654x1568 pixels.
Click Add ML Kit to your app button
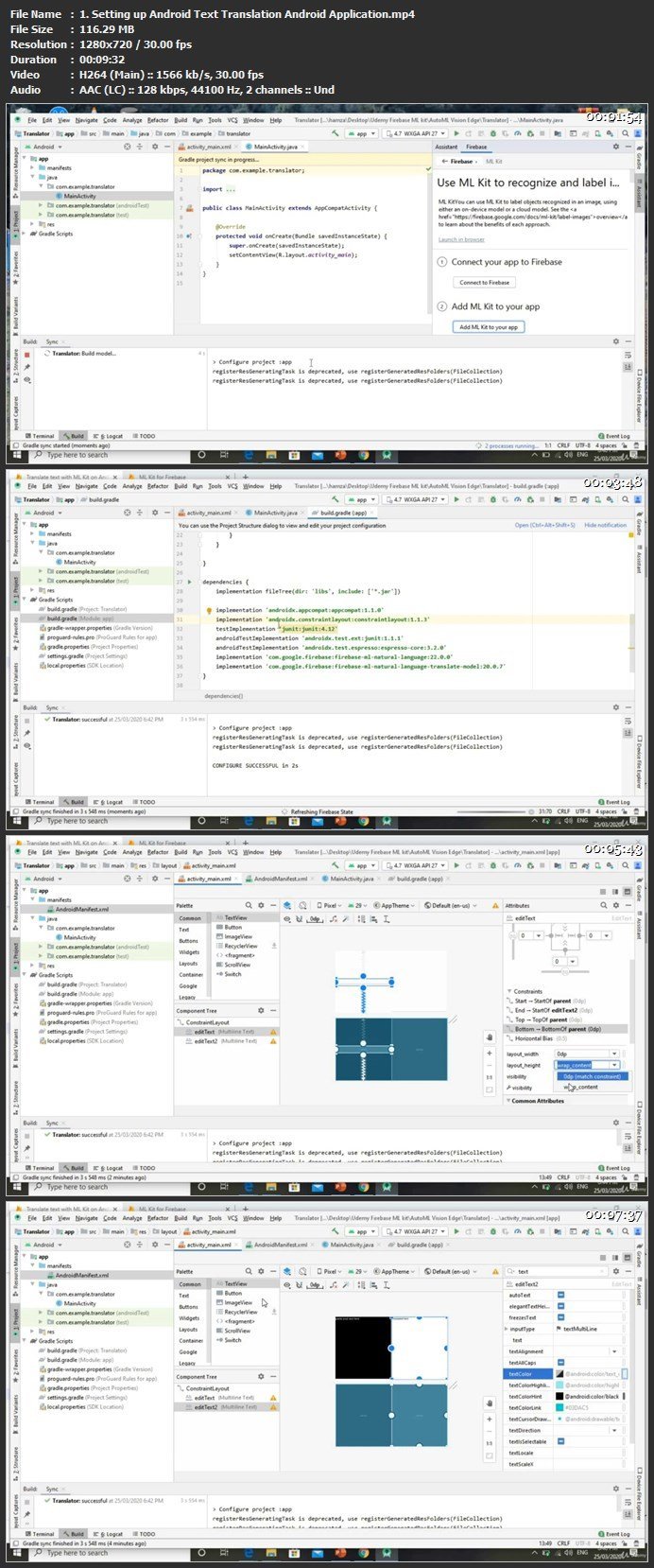pyautogui.click(x=489, y=326)
